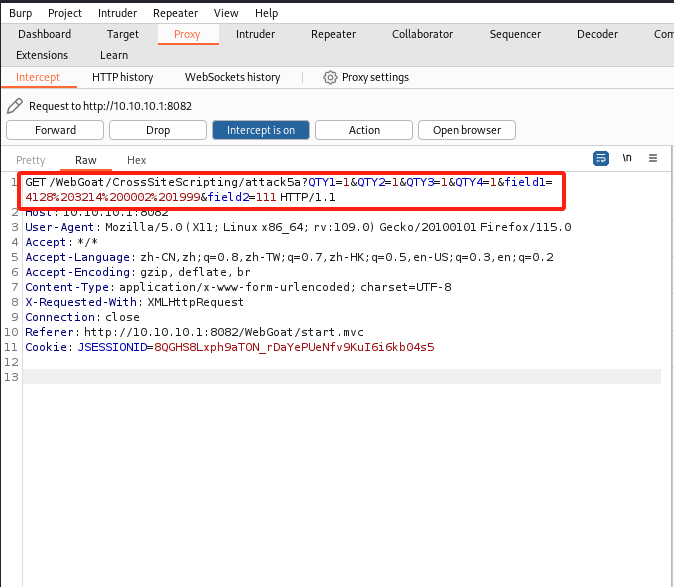
Task: Open the Repeater menu in menu bar
Action: point(175,13)
